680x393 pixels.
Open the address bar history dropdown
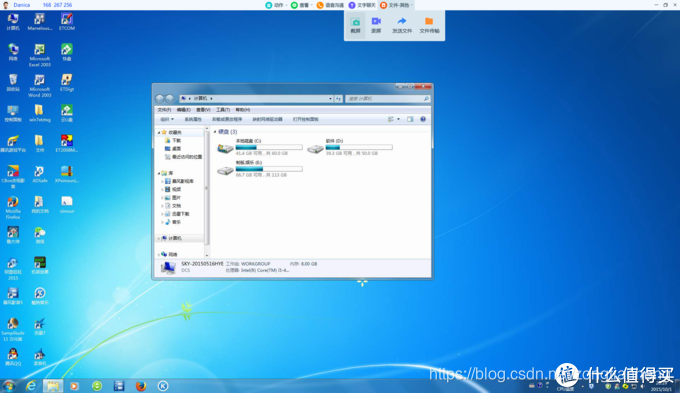click(330, 99)
